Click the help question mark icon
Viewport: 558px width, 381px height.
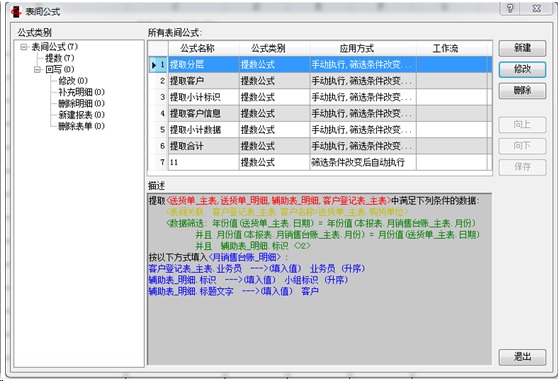pyautogui.click(x=510, y=8)
